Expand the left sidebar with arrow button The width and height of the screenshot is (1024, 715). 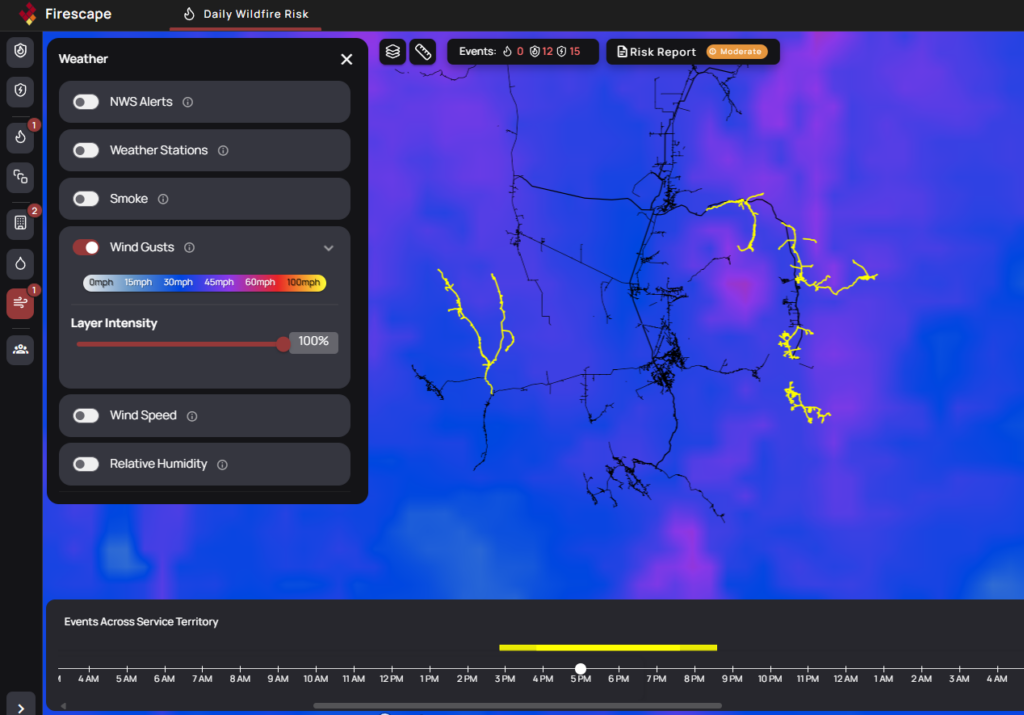pos(20,705)
